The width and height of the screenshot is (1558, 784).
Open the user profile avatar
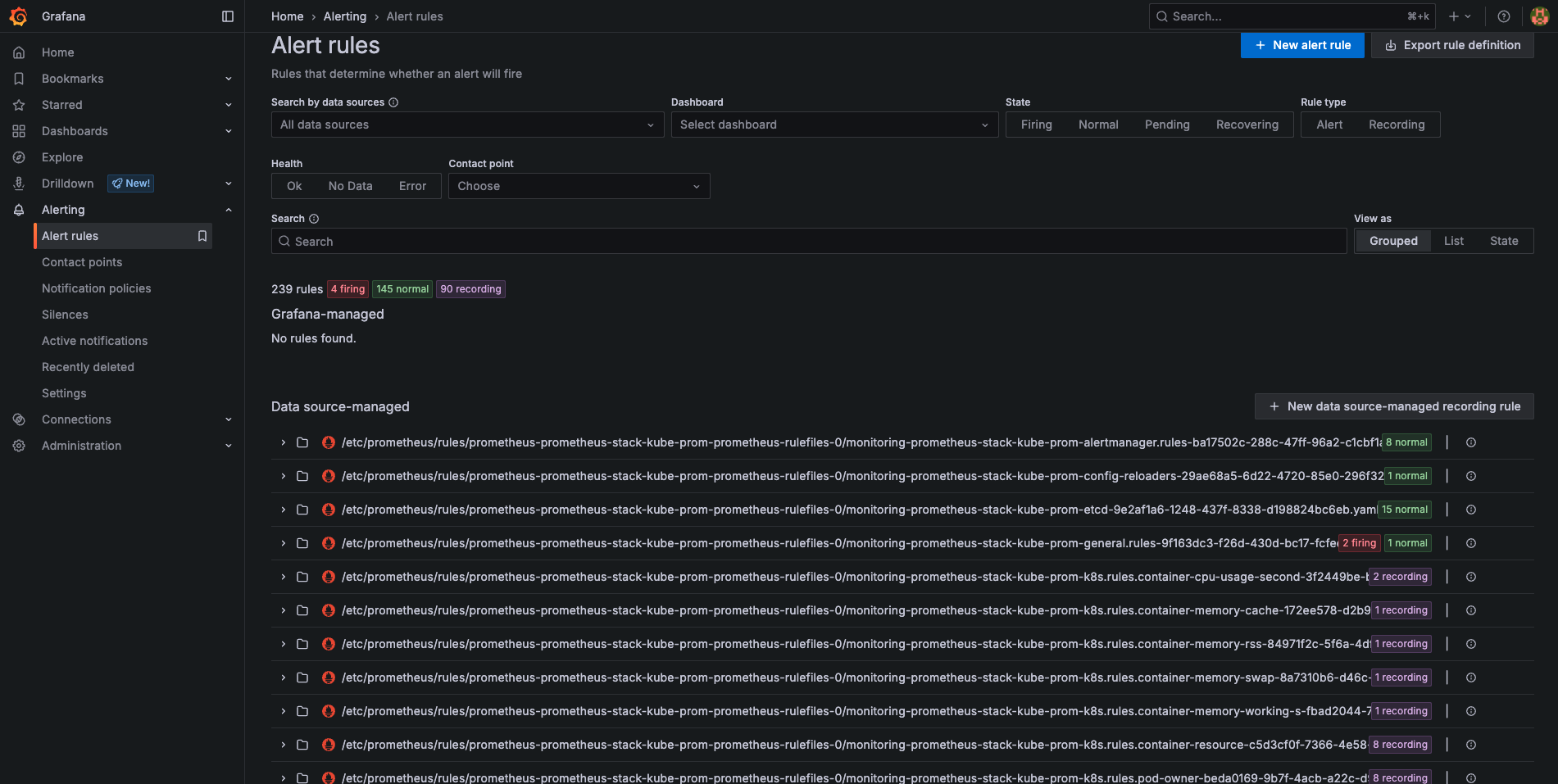pyautogui.click(x=1539, y=16)
